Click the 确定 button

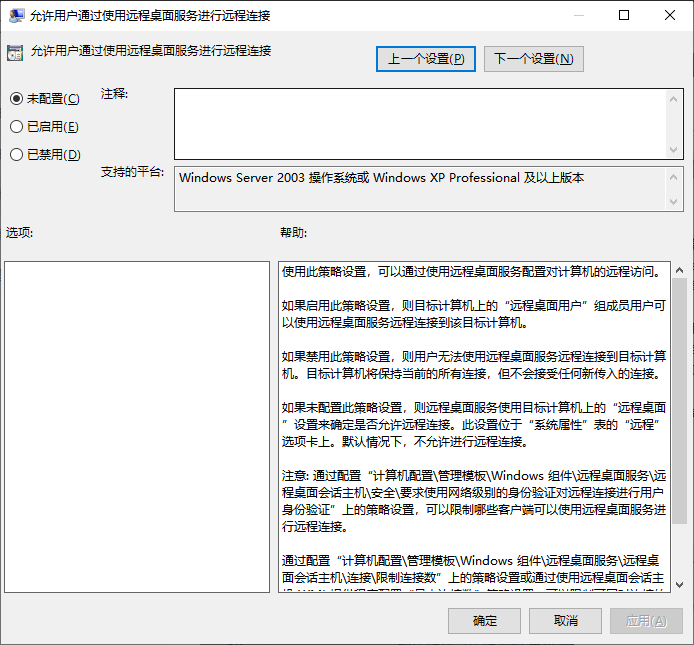484,621
